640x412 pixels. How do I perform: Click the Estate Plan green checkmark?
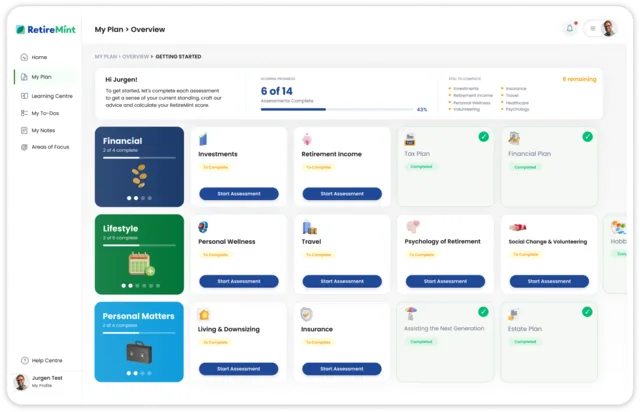point(587,312)
